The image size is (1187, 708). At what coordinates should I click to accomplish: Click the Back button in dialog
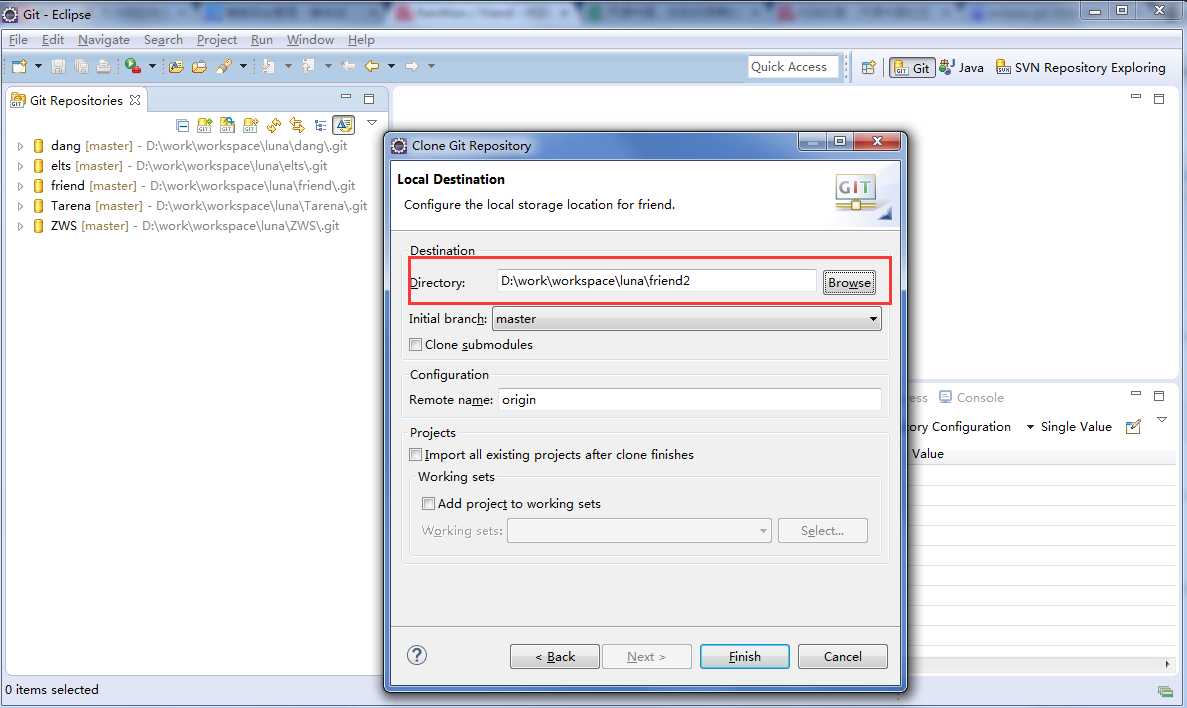coord(555,657)
